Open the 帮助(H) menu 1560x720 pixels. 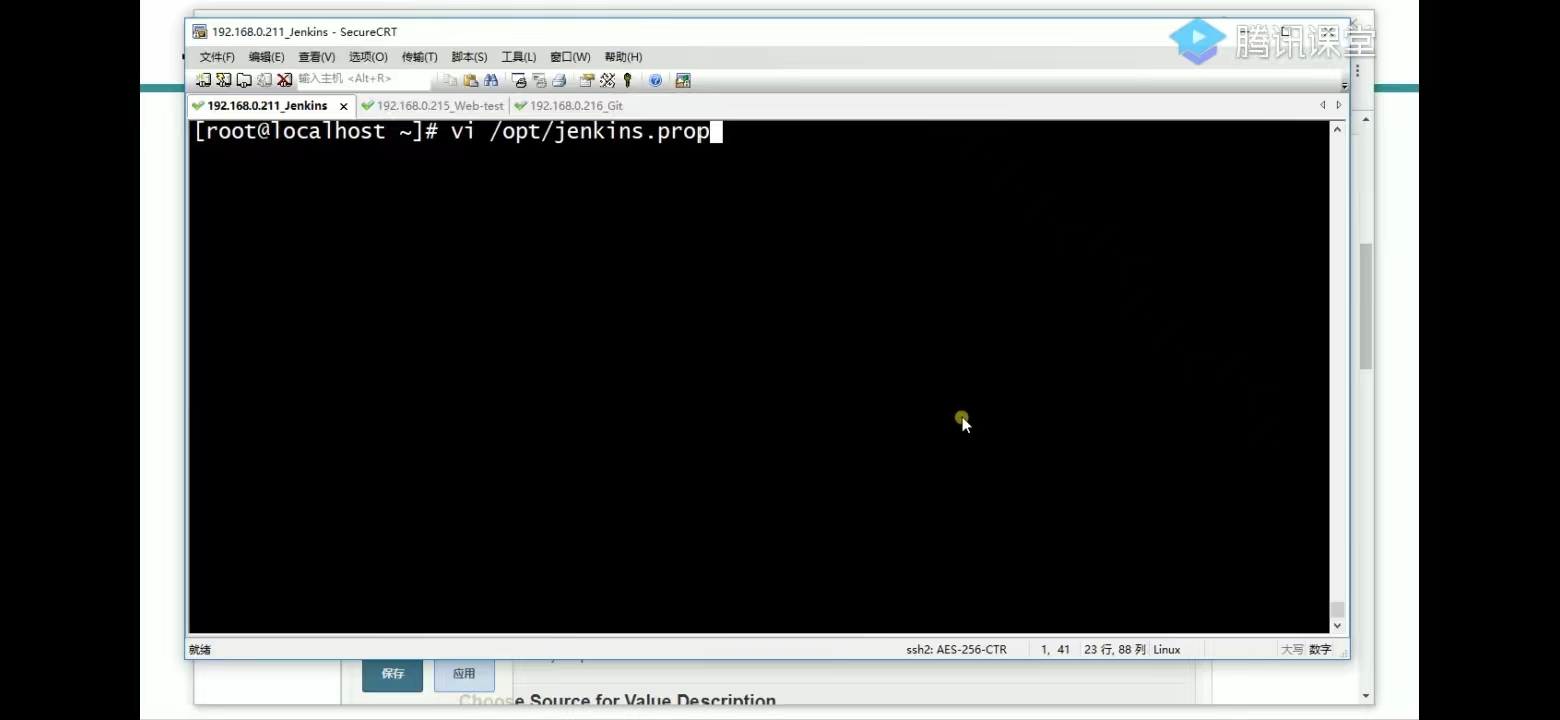tap(623, 57)
